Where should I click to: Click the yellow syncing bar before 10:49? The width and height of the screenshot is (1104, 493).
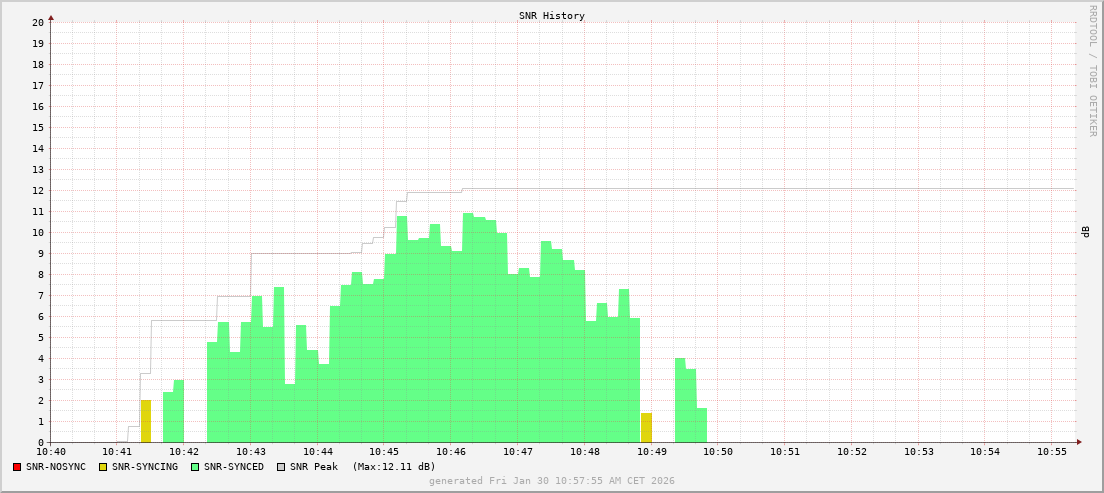646,428
